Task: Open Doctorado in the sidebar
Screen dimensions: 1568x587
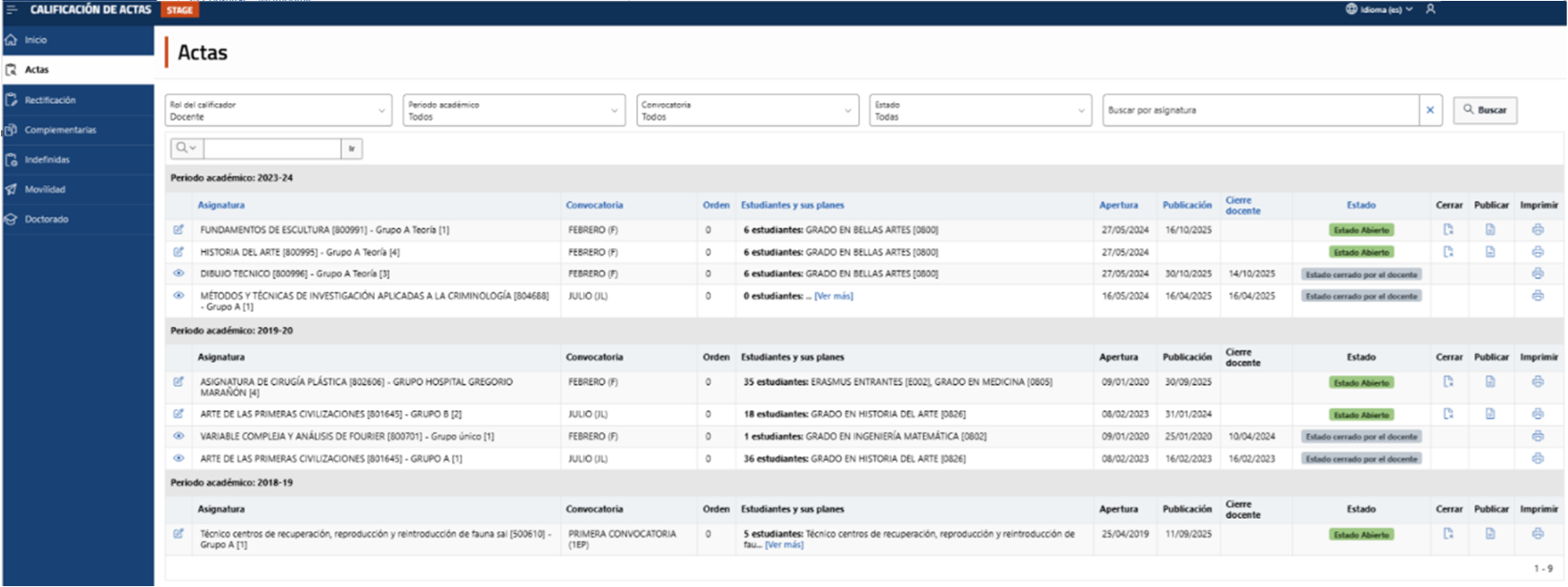Action: 78,219
